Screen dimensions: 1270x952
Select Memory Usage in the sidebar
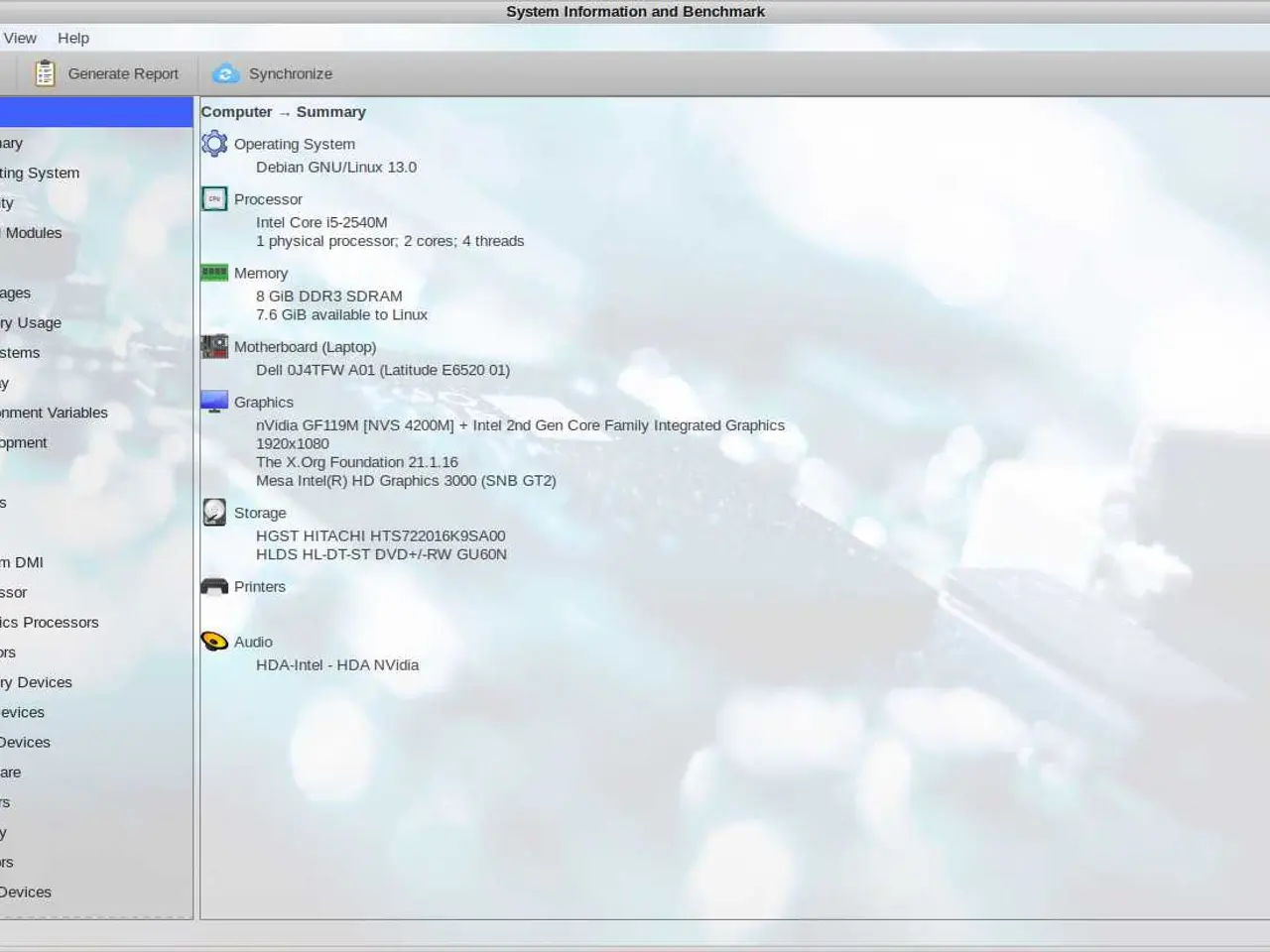point(31,323)
